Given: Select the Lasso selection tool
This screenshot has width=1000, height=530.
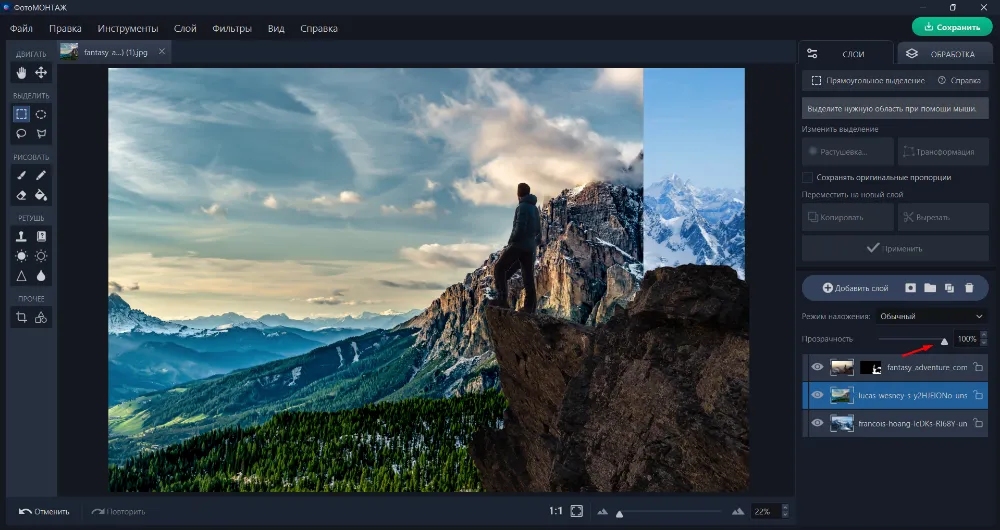Looking at the screenshot, I should [x=21, y=133].
